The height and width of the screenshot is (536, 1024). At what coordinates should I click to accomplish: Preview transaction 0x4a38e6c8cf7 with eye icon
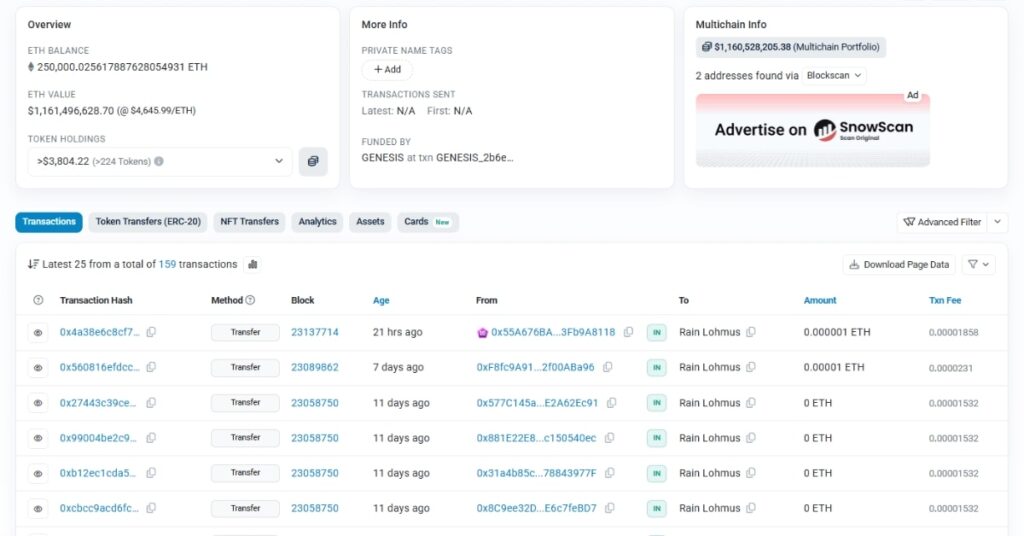pos(38,332)
